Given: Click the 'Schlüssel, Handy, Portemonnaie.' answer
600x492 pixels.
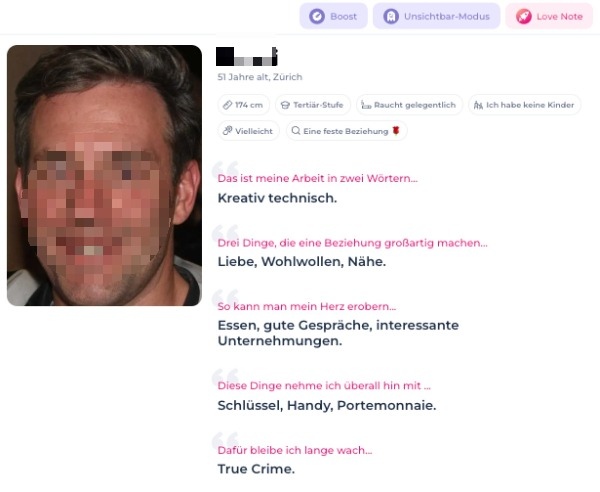Looking at the screenshot, I should 326,405.
